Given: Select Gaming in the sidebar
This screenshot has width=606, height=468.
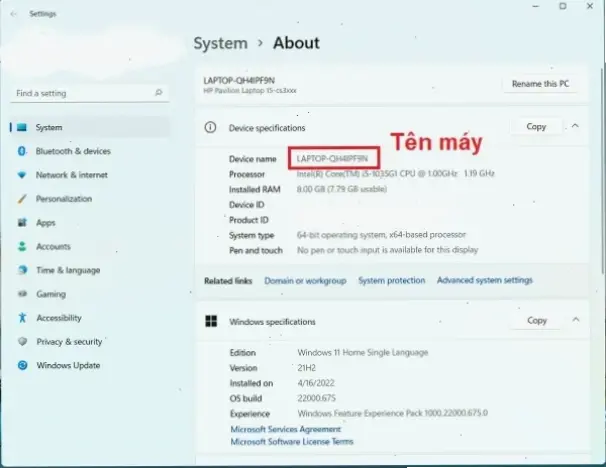Looking at the screenshot, I should (x=89, y=294).
